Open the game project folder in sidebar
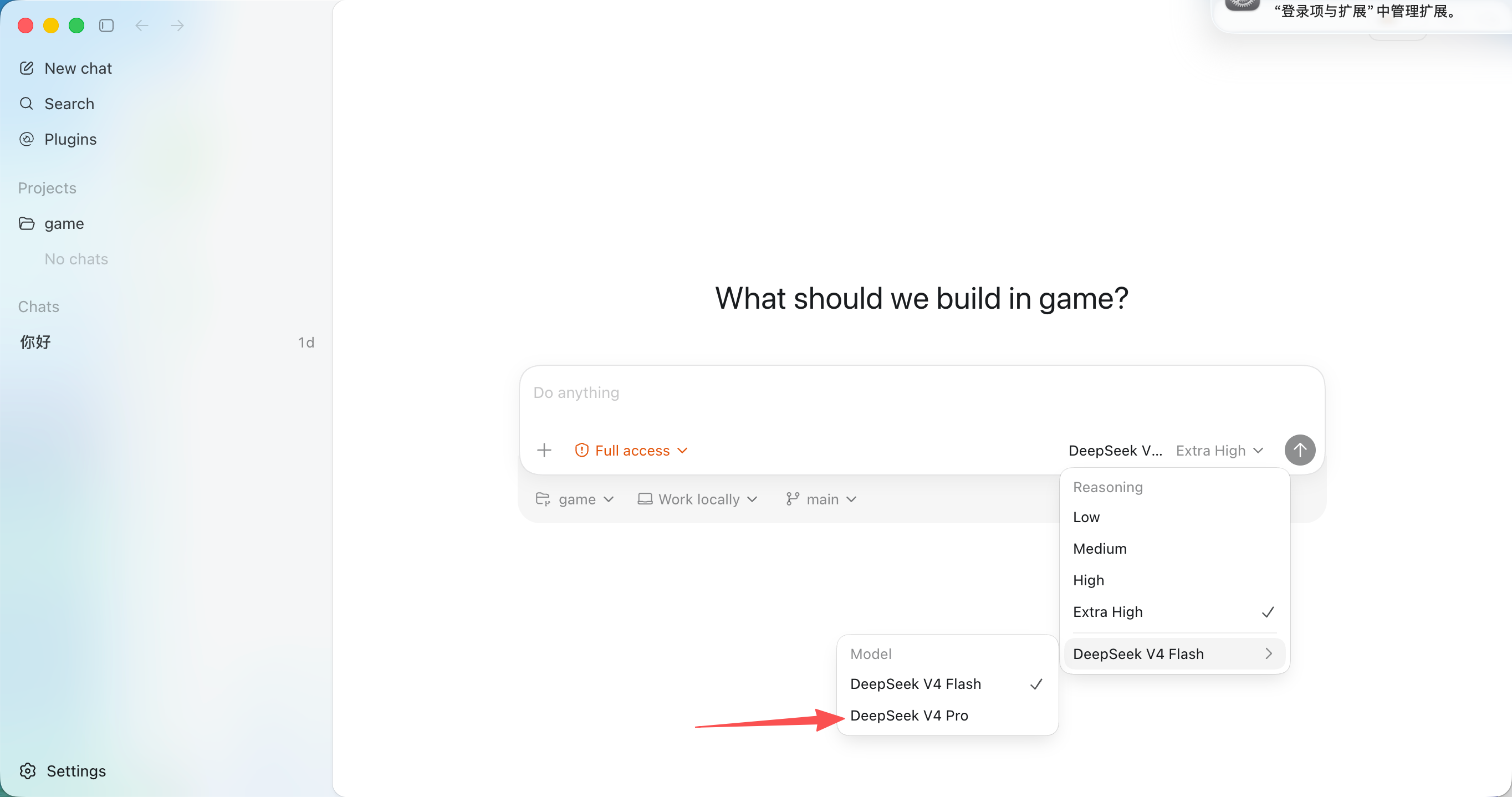The height and width of the screenshot is (797, 1512). click(166, 223)
